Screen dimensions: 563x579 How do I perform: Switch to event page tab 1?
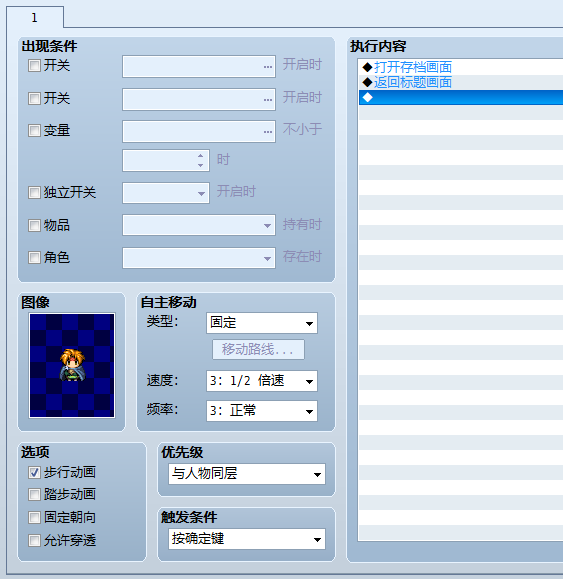[x=35, y=17]
